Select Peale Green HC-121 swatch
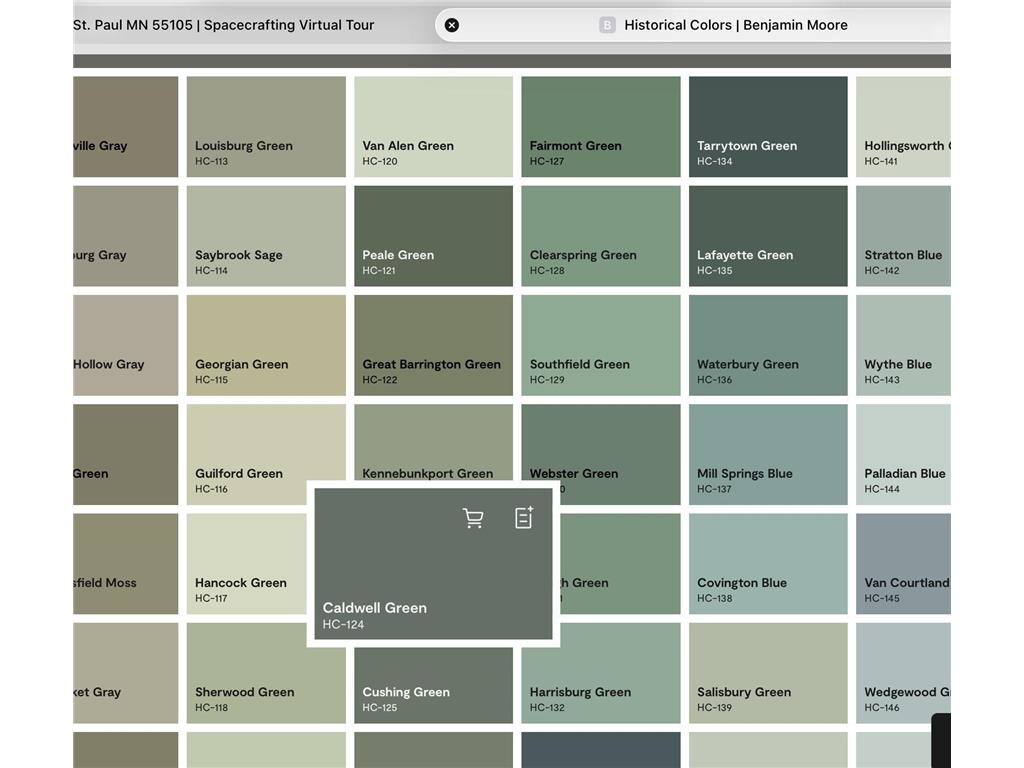The width and height of the screenshot is (1024, 768). (x=434, y=236)
